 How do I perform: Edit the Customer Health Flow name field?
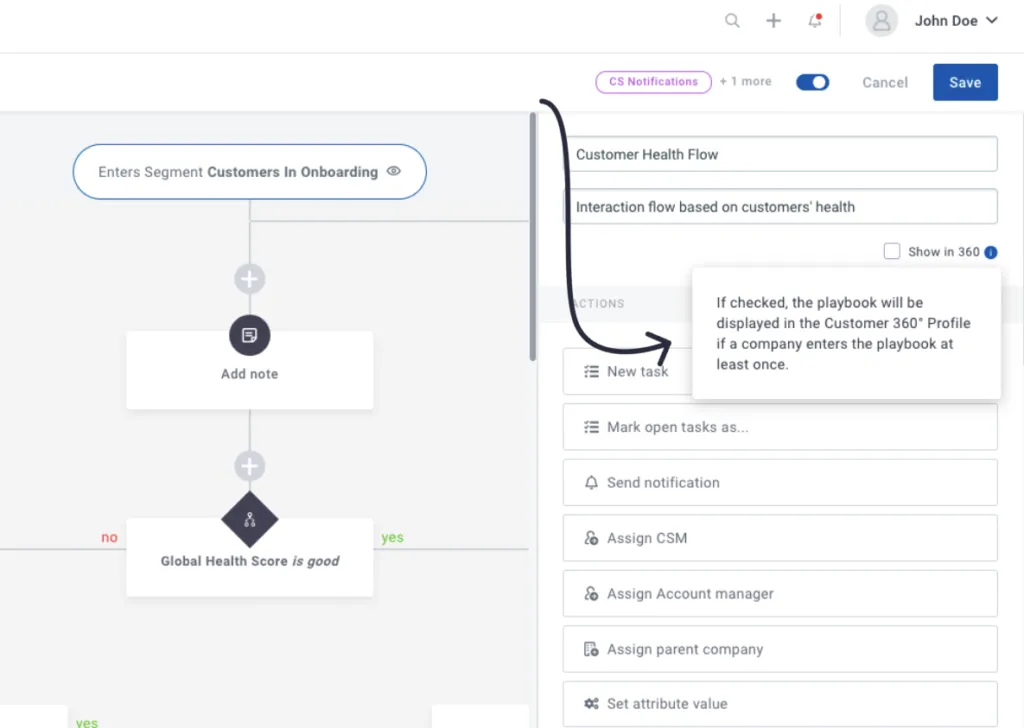(781, 154)
